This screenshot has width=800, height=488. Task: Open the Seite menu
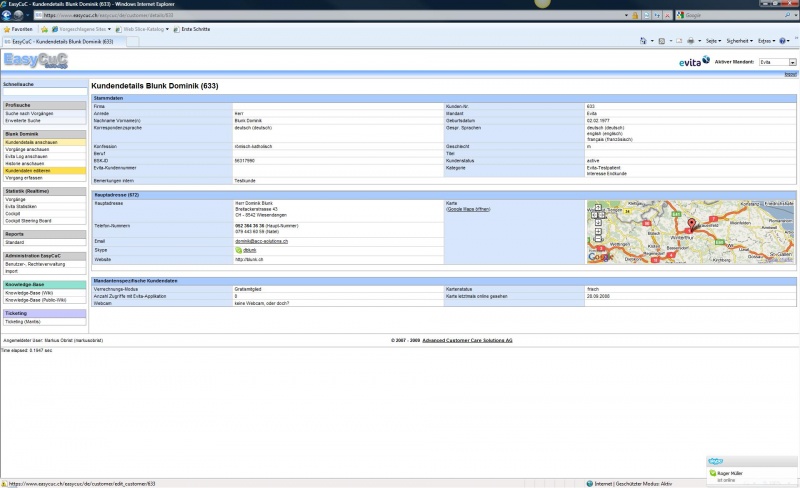[x=713, y=41]
